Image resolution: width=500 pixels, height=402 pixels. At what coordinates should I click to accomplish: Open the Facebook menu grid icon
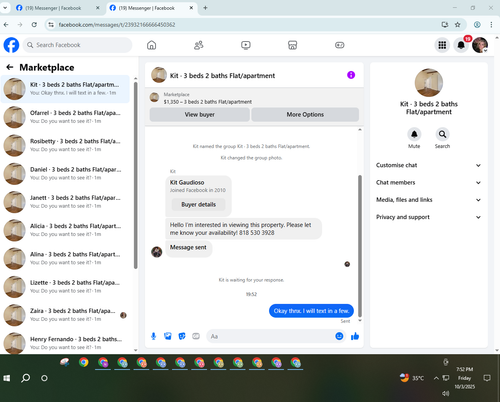pyautogui.click(x=442, y=45)
